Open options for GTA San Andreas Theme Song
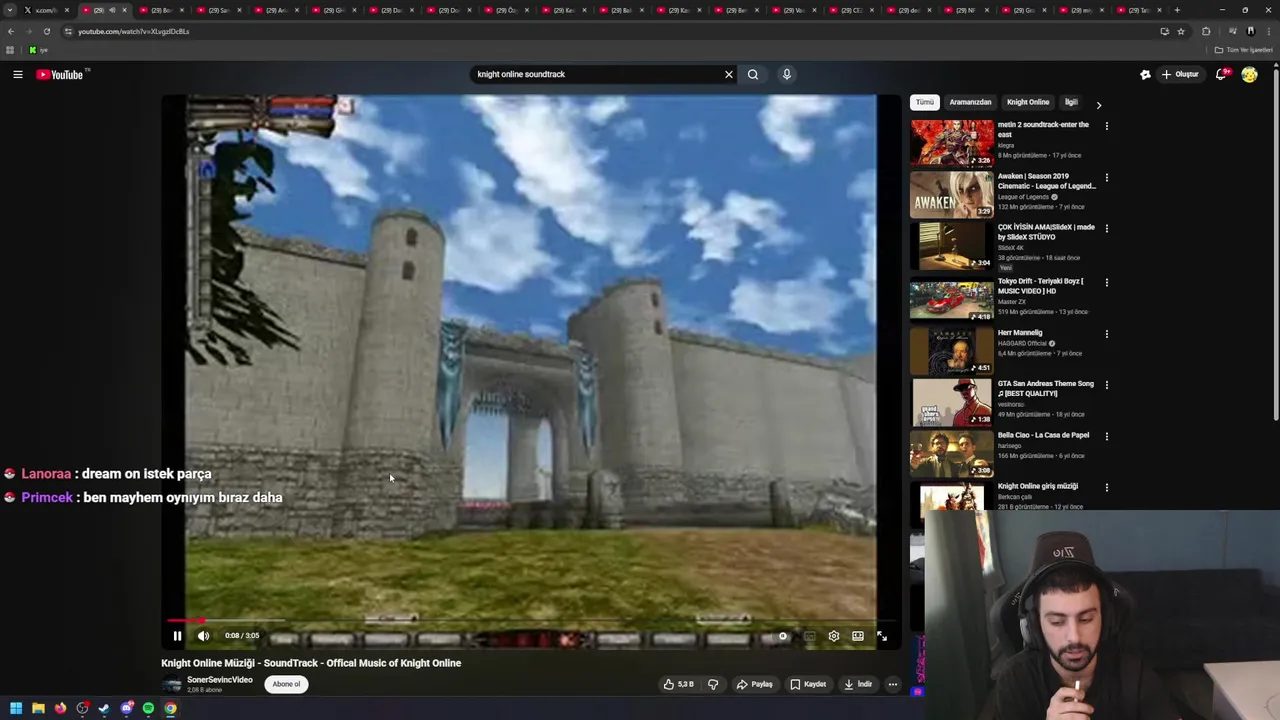 pyautogui.click(x=1106, y=385)
